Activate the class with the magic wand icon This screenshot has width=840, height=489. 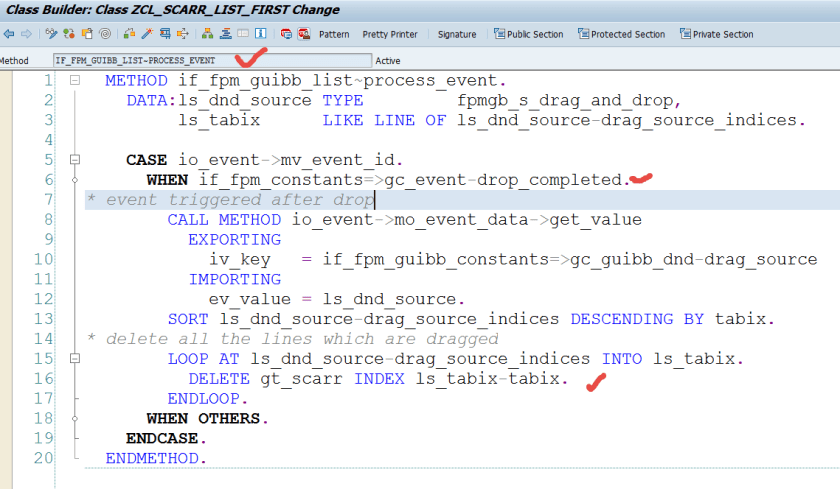point(147,34)
